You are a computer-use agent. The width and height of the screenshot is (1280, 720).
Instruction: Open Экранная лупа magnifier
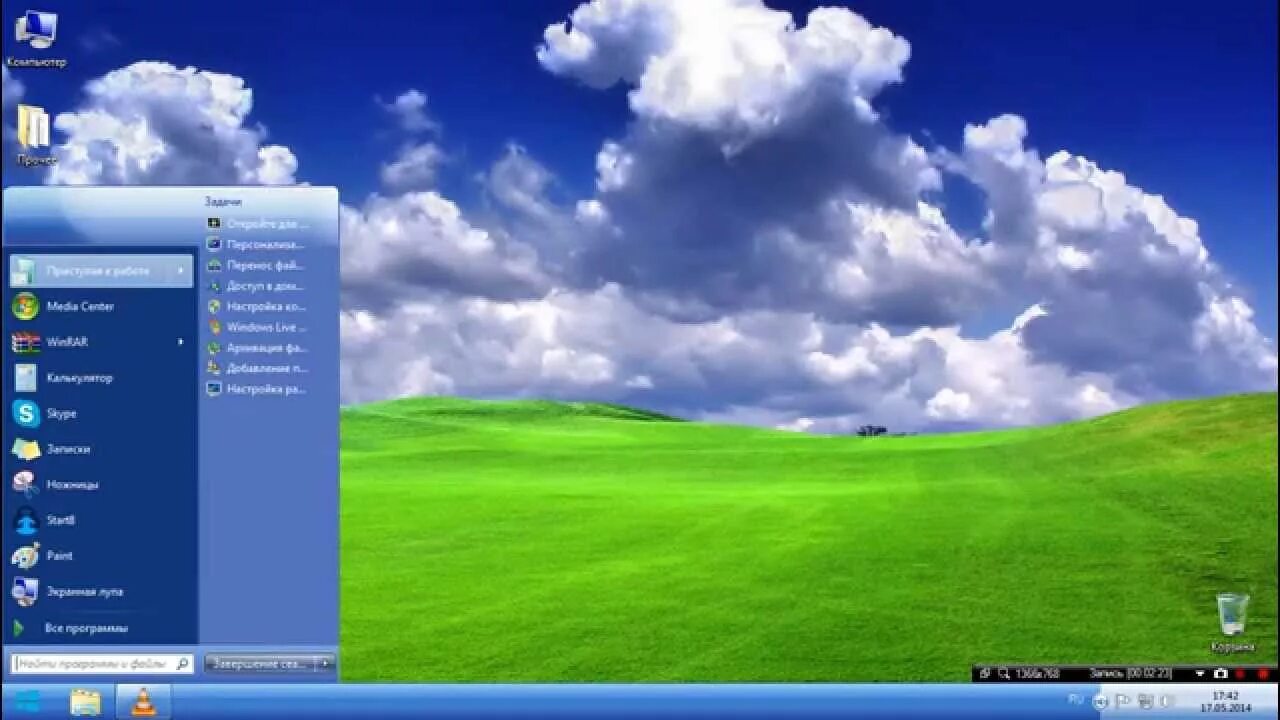pyautogui.click(x=100, y=591)
